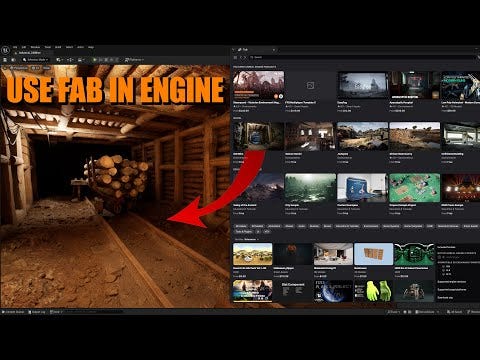Open the neon green gloves asset thumbnail

[374, 291]
